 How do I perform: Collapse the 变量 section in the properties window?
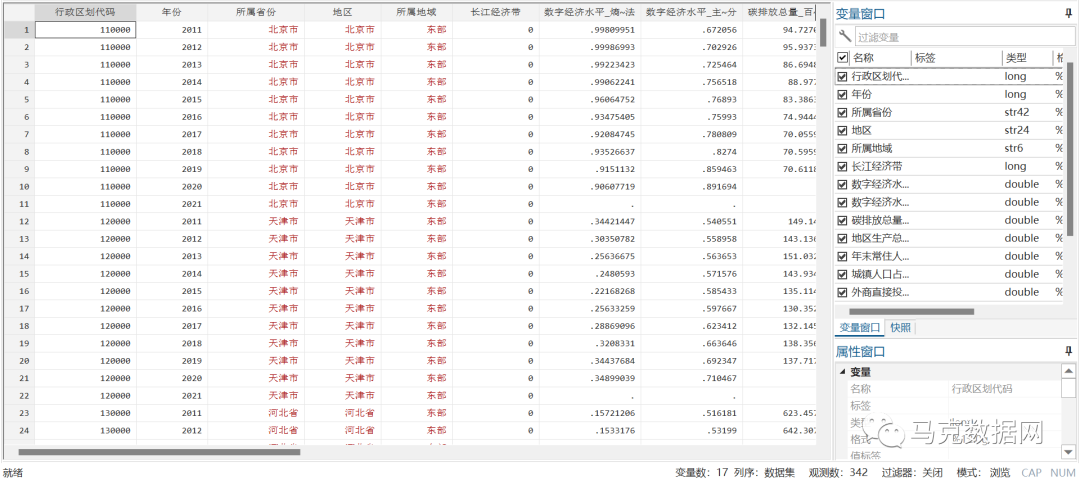[x=842, y=372]
